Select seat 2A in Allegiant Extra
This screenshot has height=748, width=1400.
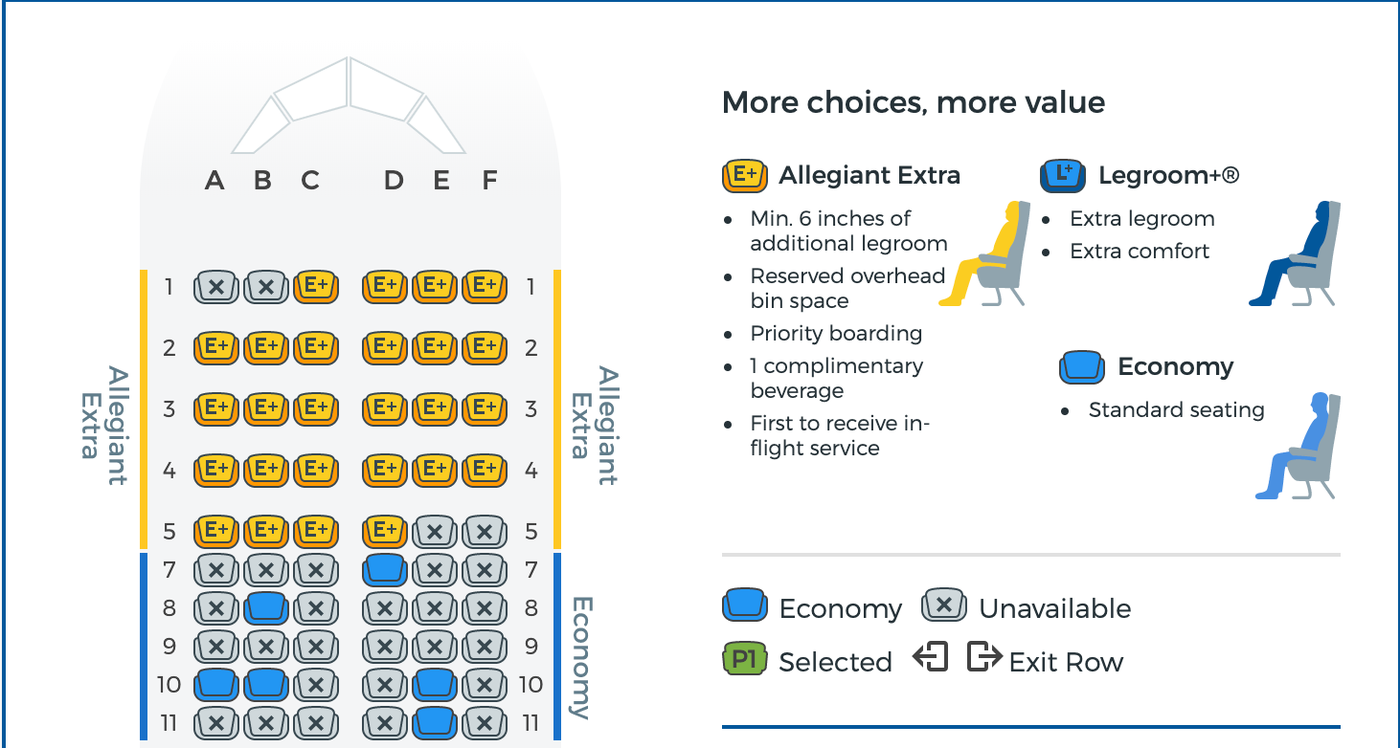click(x=217, y=348)
